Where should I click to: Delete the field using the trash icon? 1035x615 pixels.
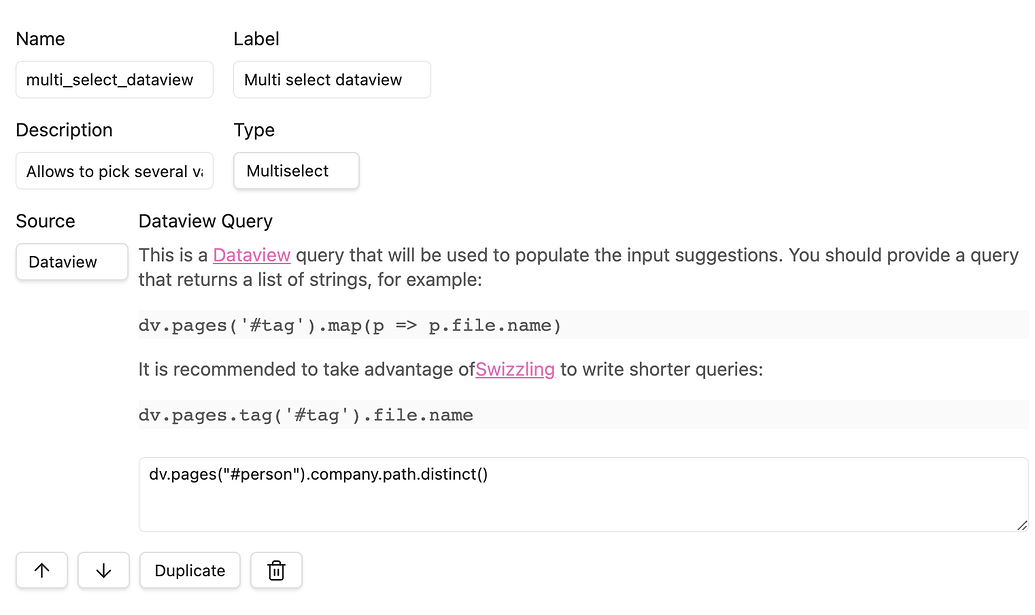pyautogui.click(x=276, y=570)
